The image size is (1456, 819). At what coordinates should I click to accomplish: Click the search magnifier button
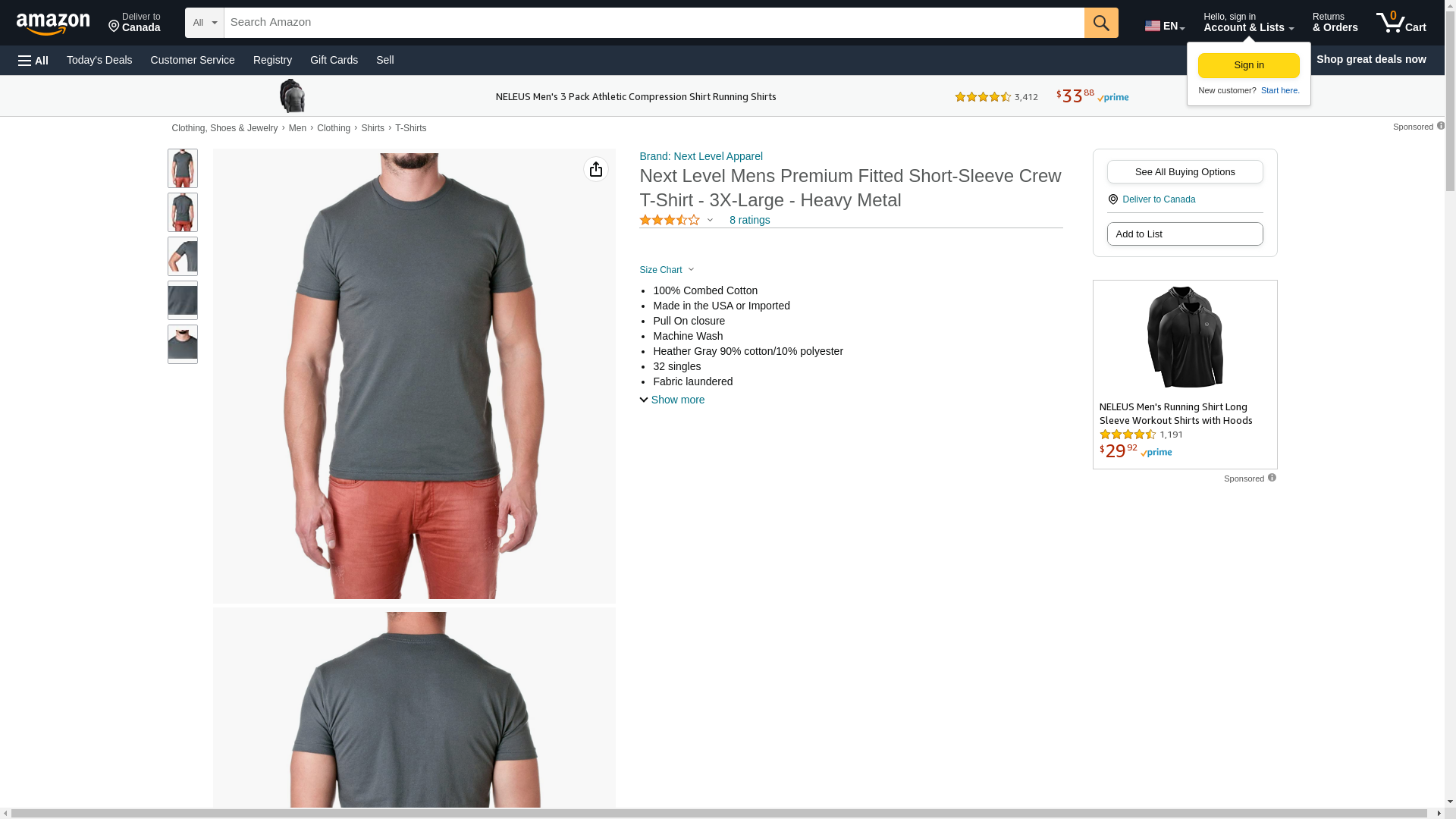point(1101,23)
